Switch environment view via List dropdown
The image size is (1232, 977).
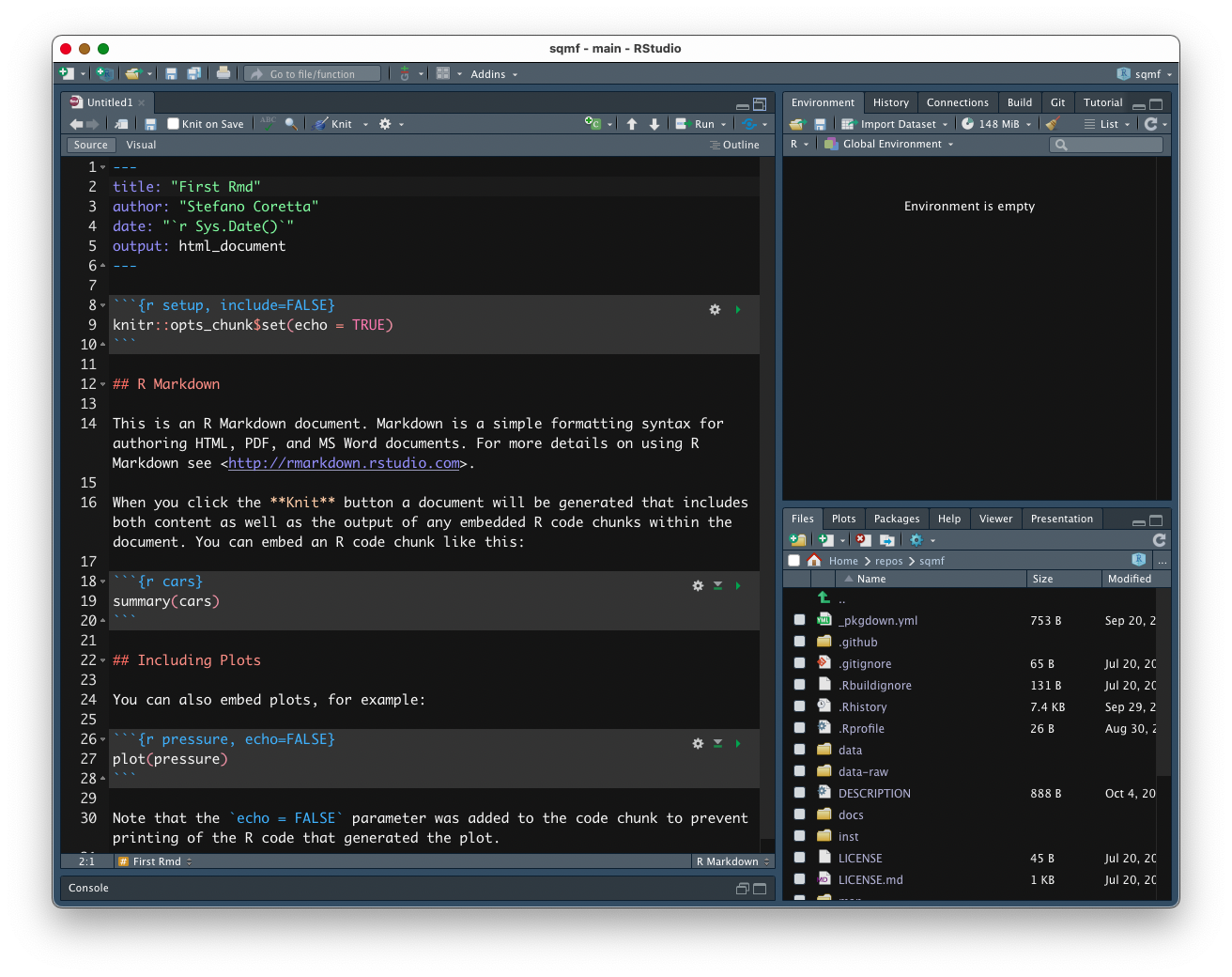click(1107, 124)
